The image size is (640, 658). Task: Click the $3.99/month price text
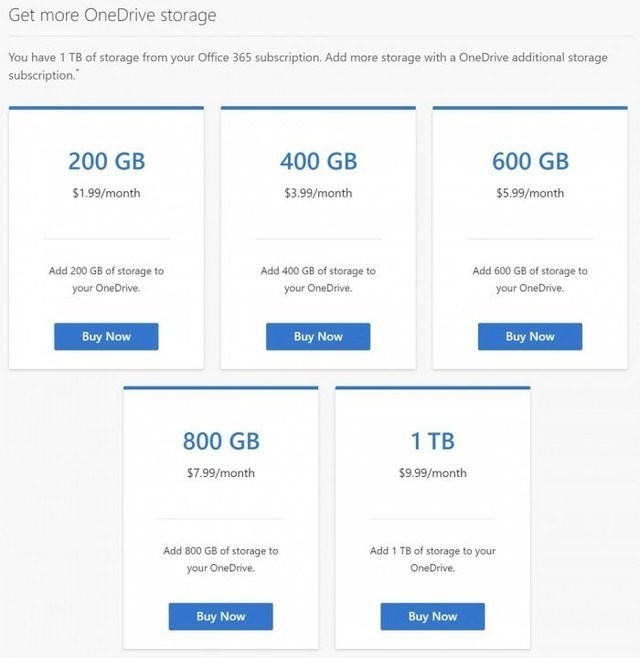click(x=318, y=193)
